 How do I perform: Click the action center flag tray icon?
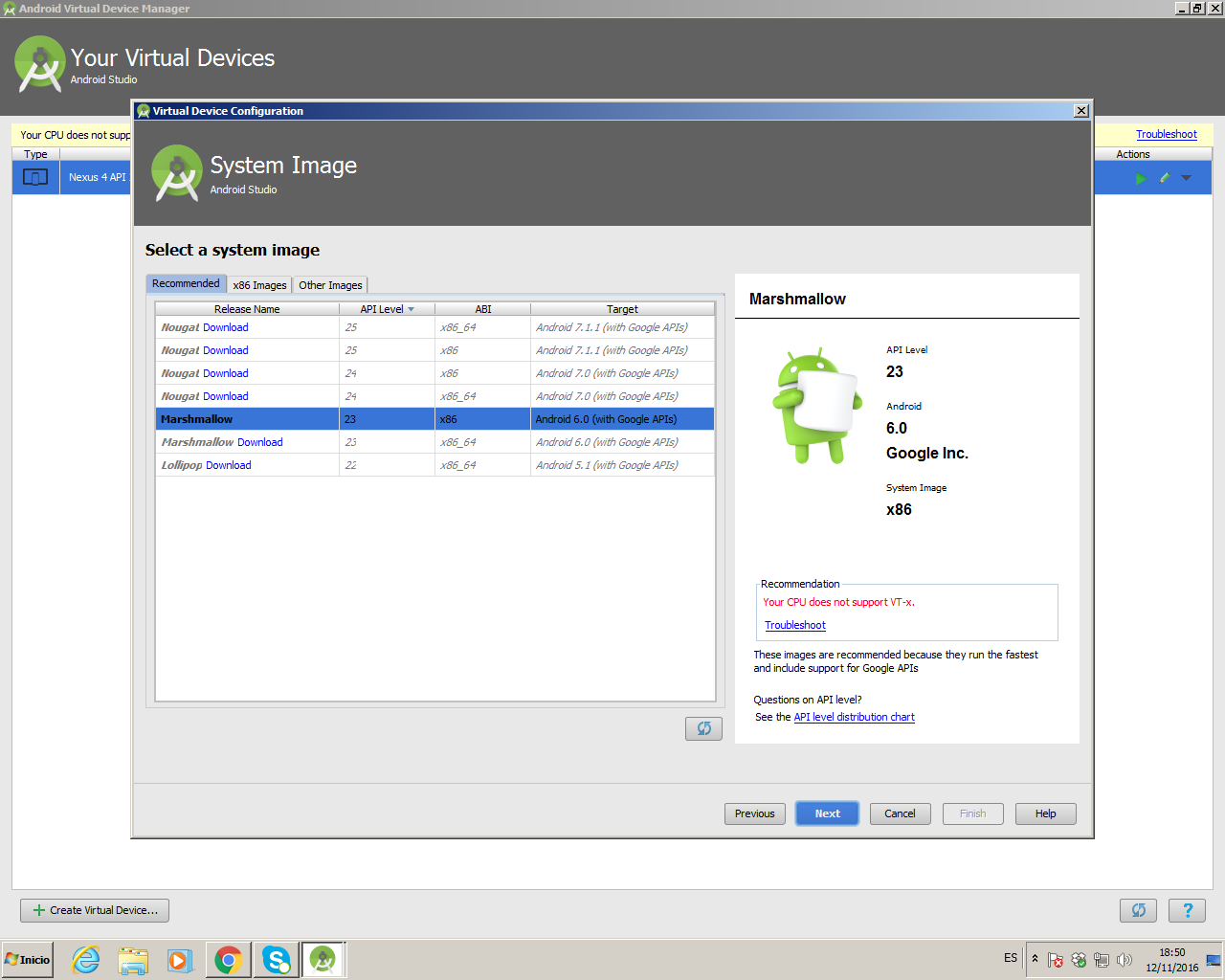coord(1056,960)
